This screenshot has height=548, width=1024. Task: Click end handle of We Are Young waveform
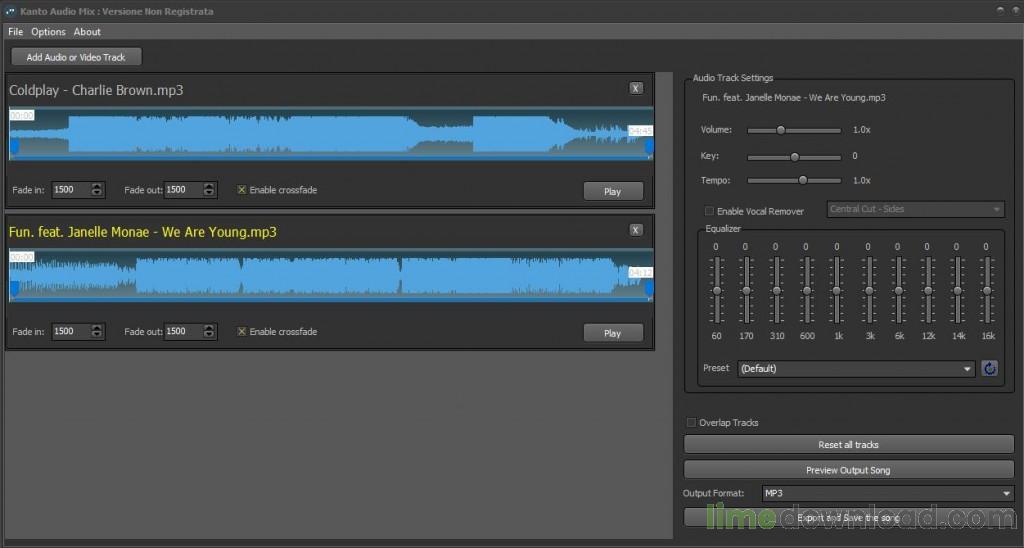[x=649, y=289]
